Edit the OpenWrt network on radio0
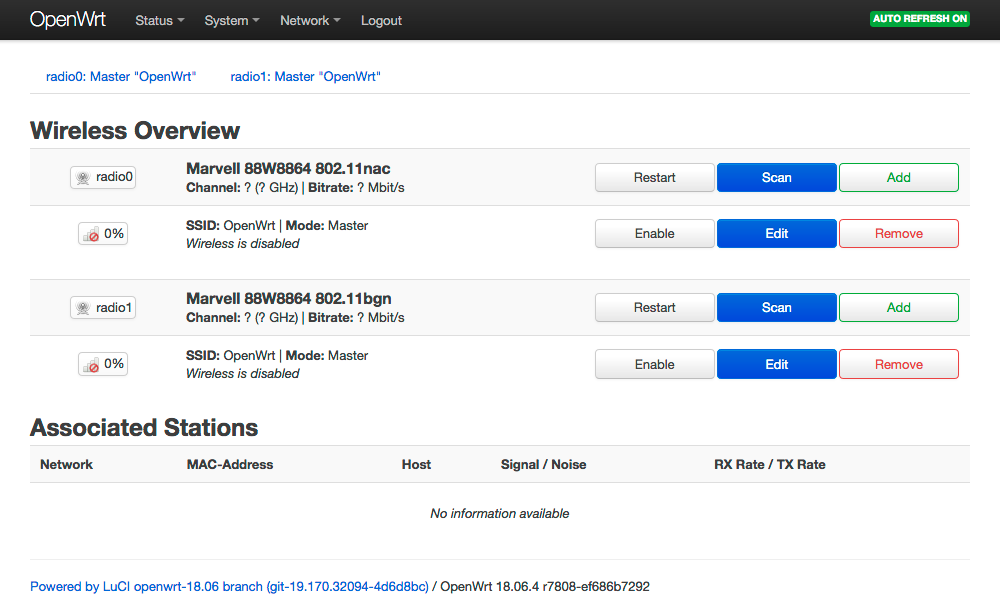Viewport: 1000px width, 610px height. (777, 234)
